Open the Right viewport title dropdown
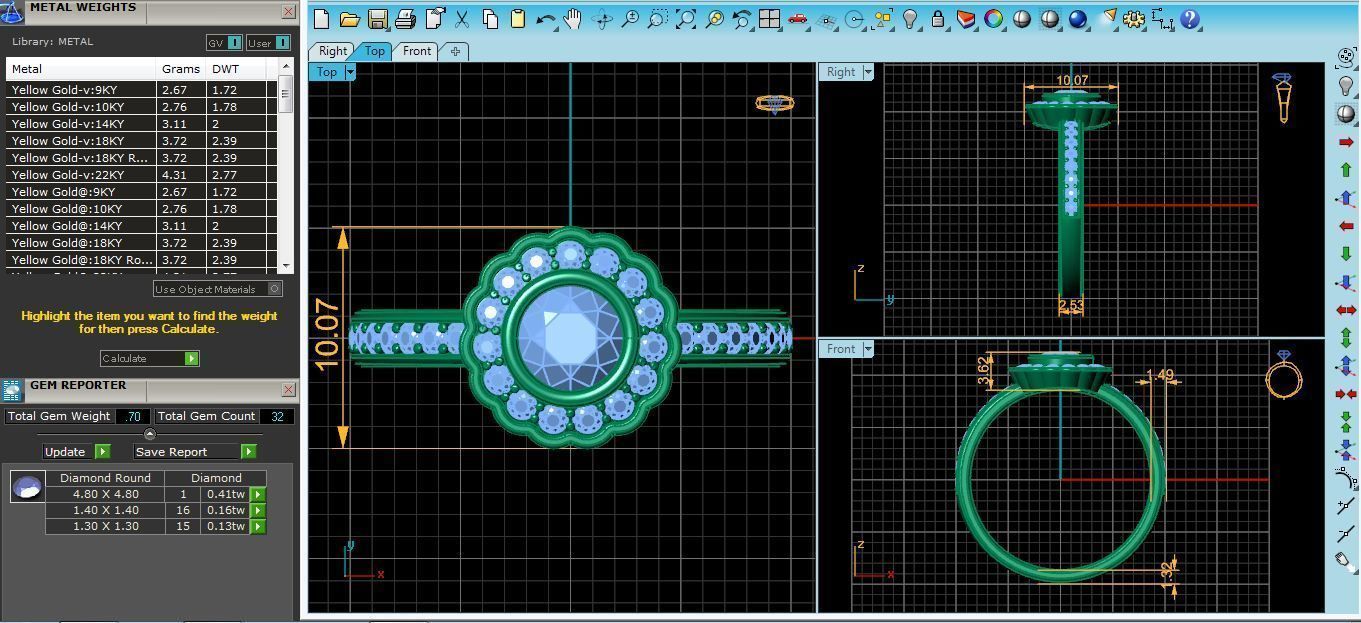1361x623 pixels. pyautogui.click(x=868, y=72)
